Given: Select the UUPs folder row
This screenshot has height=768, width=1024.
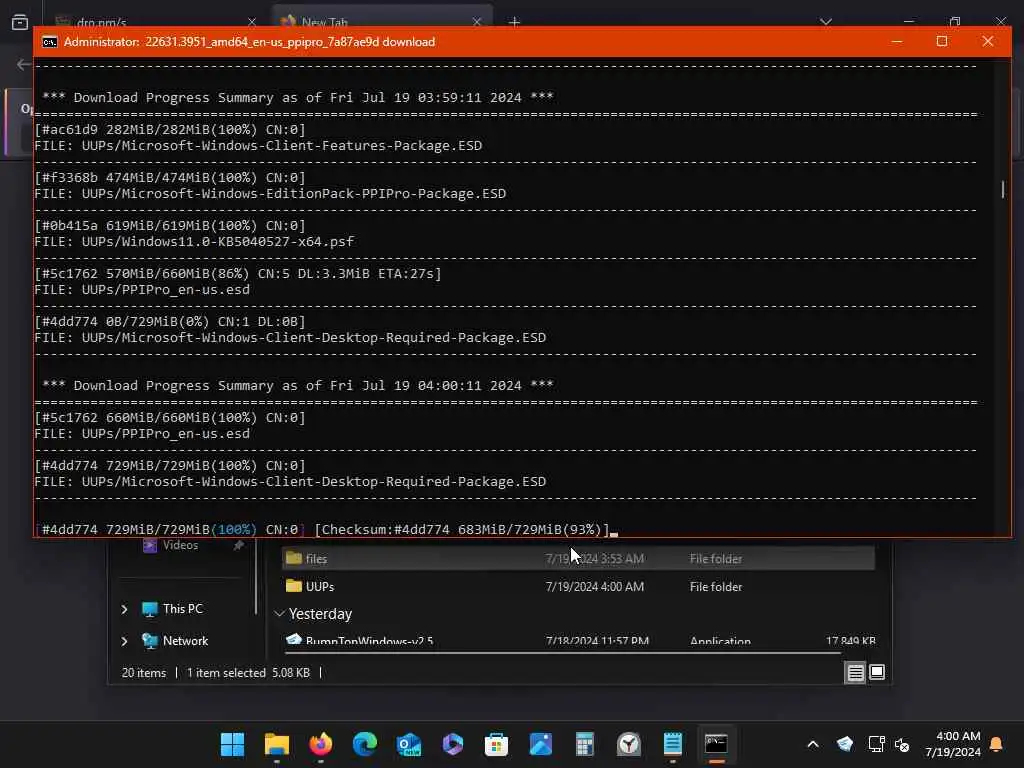Looking at the screenshot, I should point(578,586).
